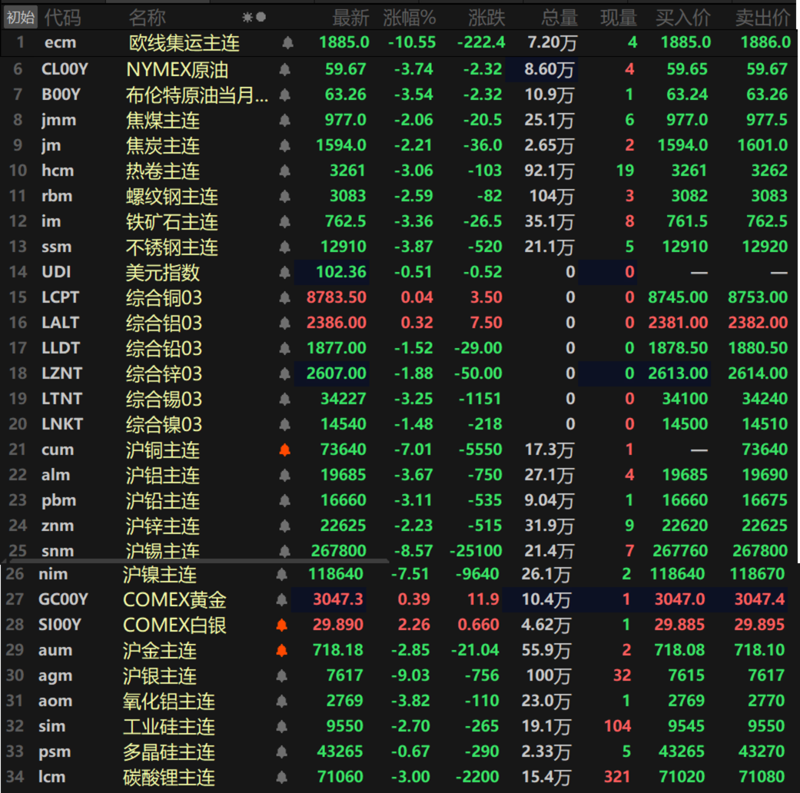Click the 买入价 column header

coord(683,17)
